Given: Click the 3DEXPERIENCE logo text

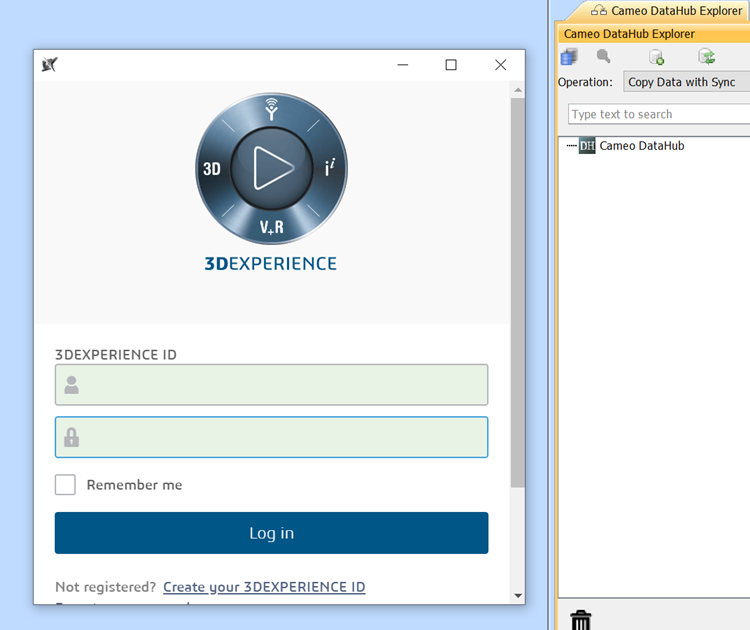Looking at the screenshot, I should pyautogui.click(x=271, y=264).
